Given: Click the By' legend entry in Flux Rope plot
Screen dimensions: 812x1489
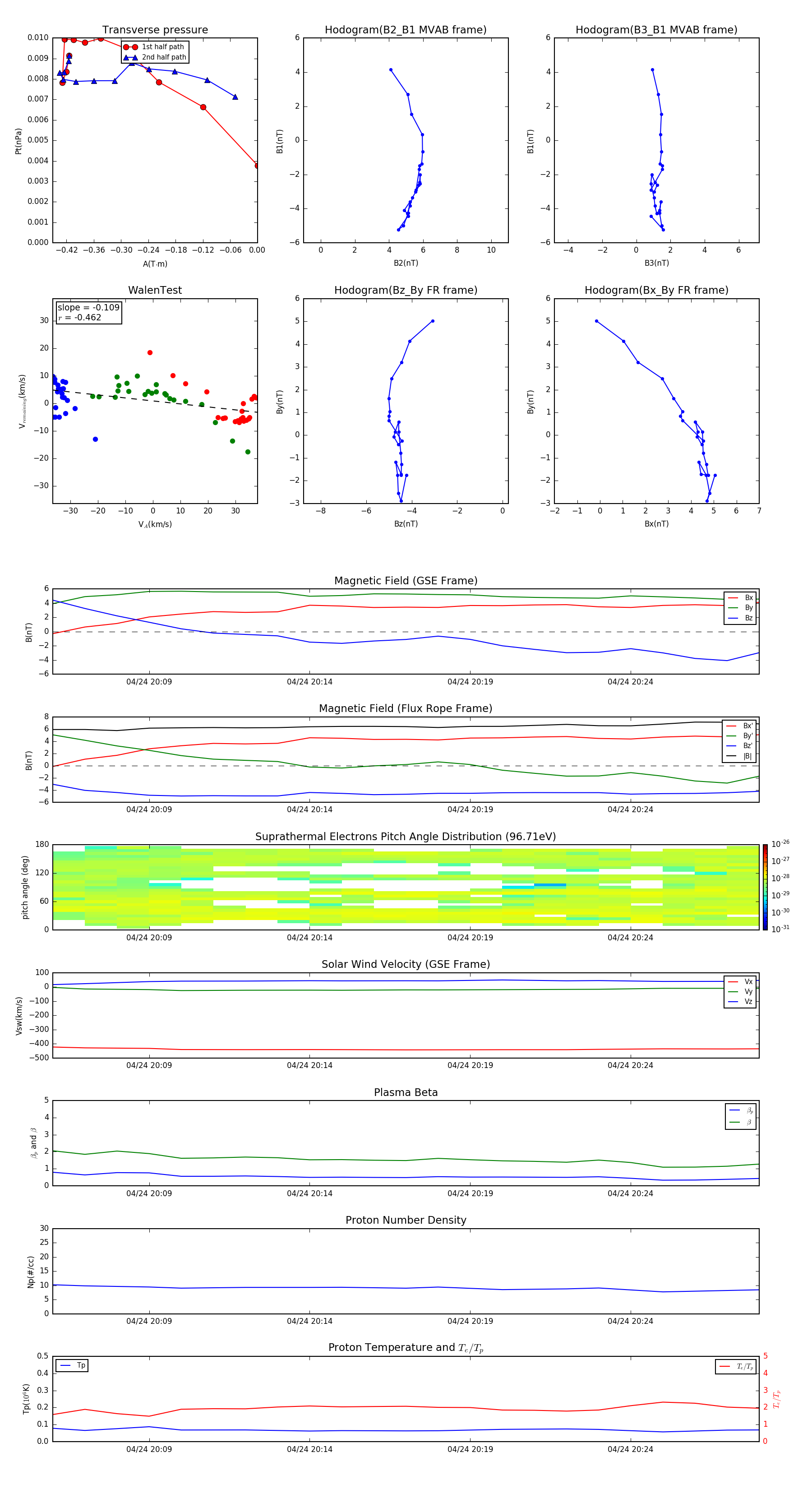Looking at the screenshot, I should [x=740, y=736].
